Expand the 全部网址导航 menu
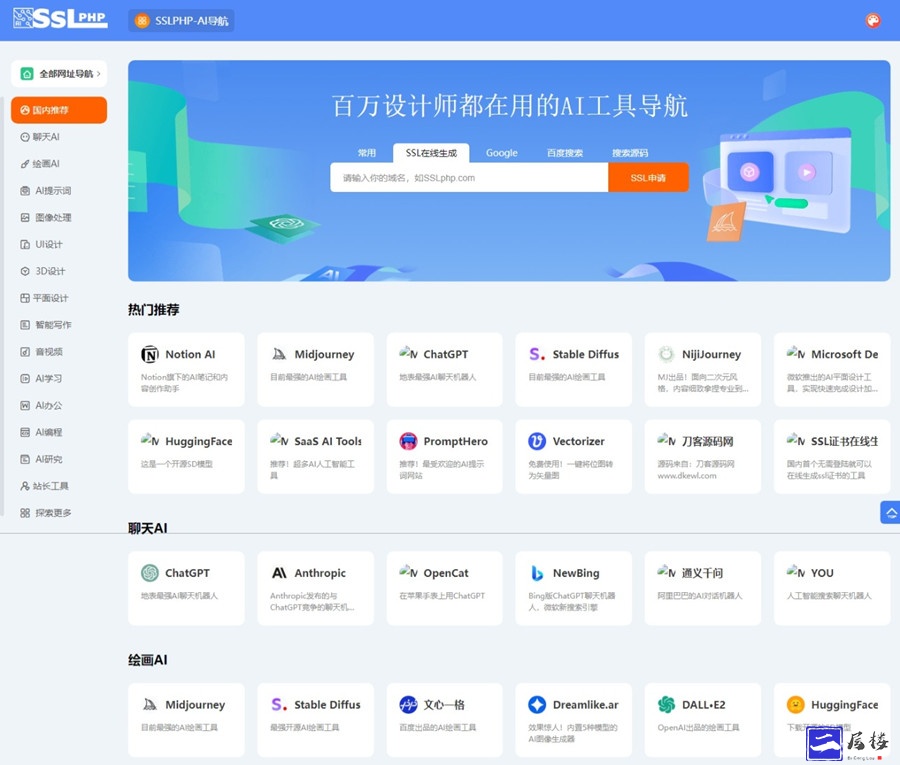The image size is (900, 765). click(x=59, y=74)
